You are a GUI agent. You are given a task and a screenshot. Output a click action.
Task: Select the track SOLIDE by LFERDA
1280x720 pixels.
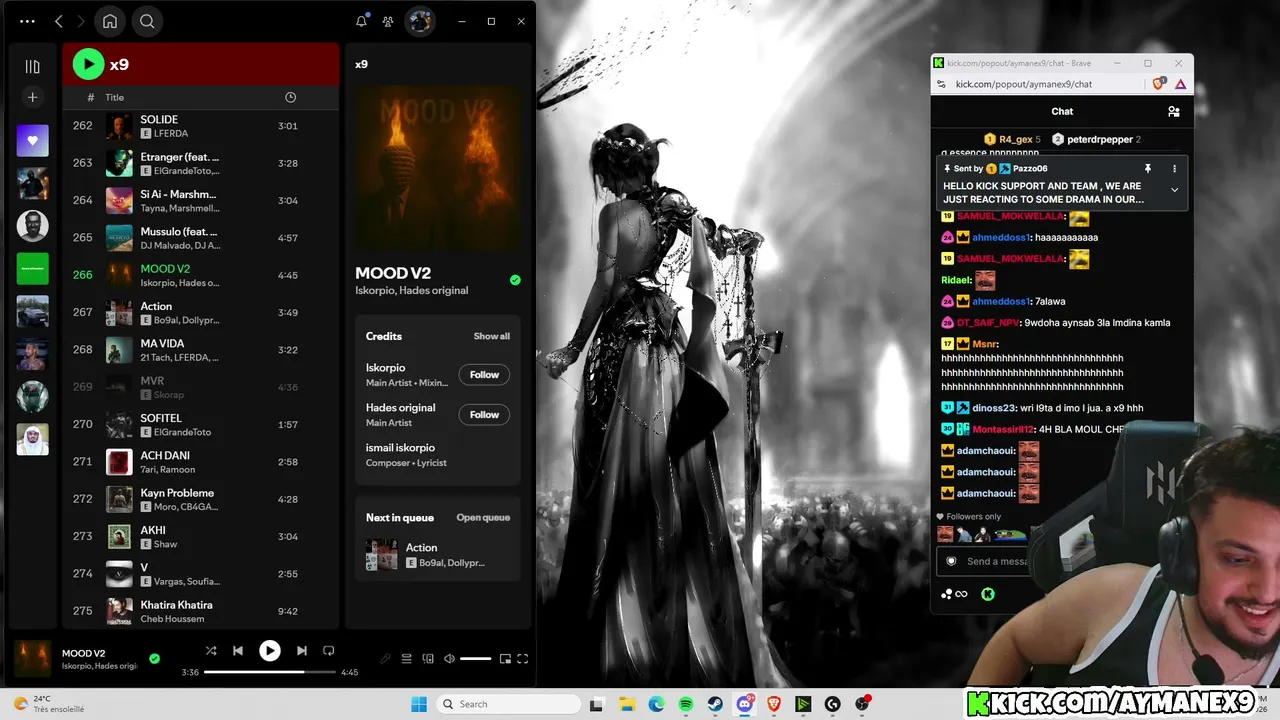[200, 126]
